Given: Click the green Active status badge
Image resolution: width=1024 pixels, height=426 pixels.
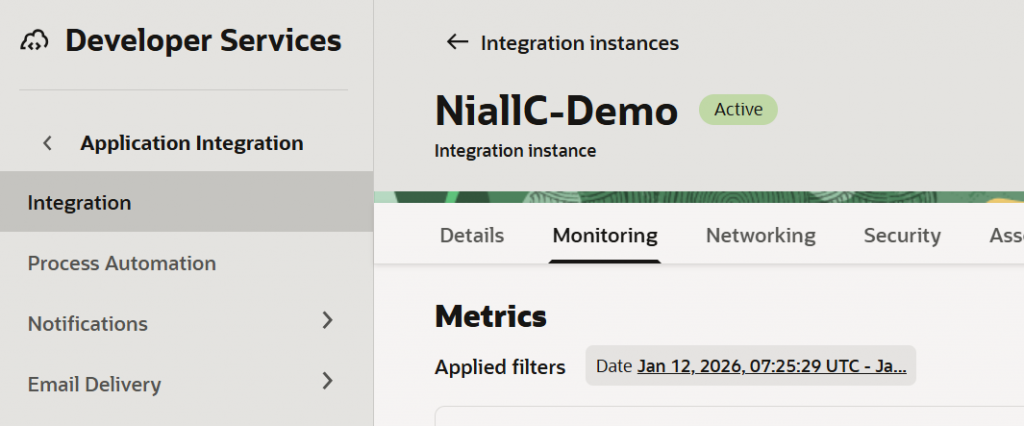Looking at the screenshot, I should tap(738, 110).
